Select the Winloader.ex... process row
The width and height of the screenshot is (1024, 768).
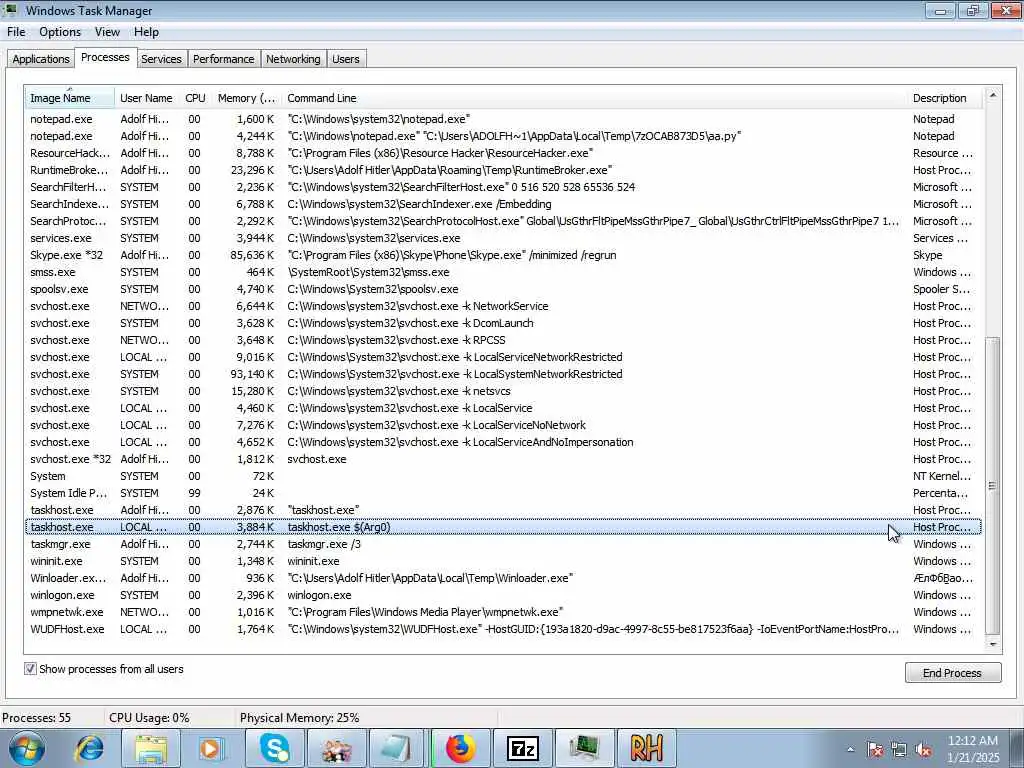(503, 578)
